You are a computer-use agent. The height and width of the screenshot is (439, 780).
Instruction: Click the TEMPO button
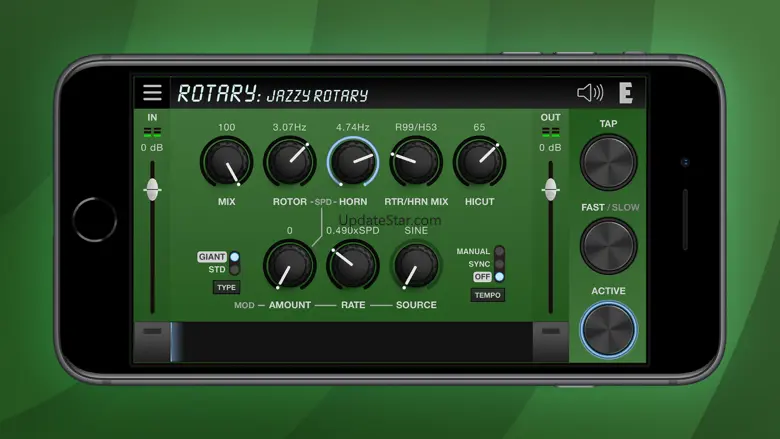(488, 295)
